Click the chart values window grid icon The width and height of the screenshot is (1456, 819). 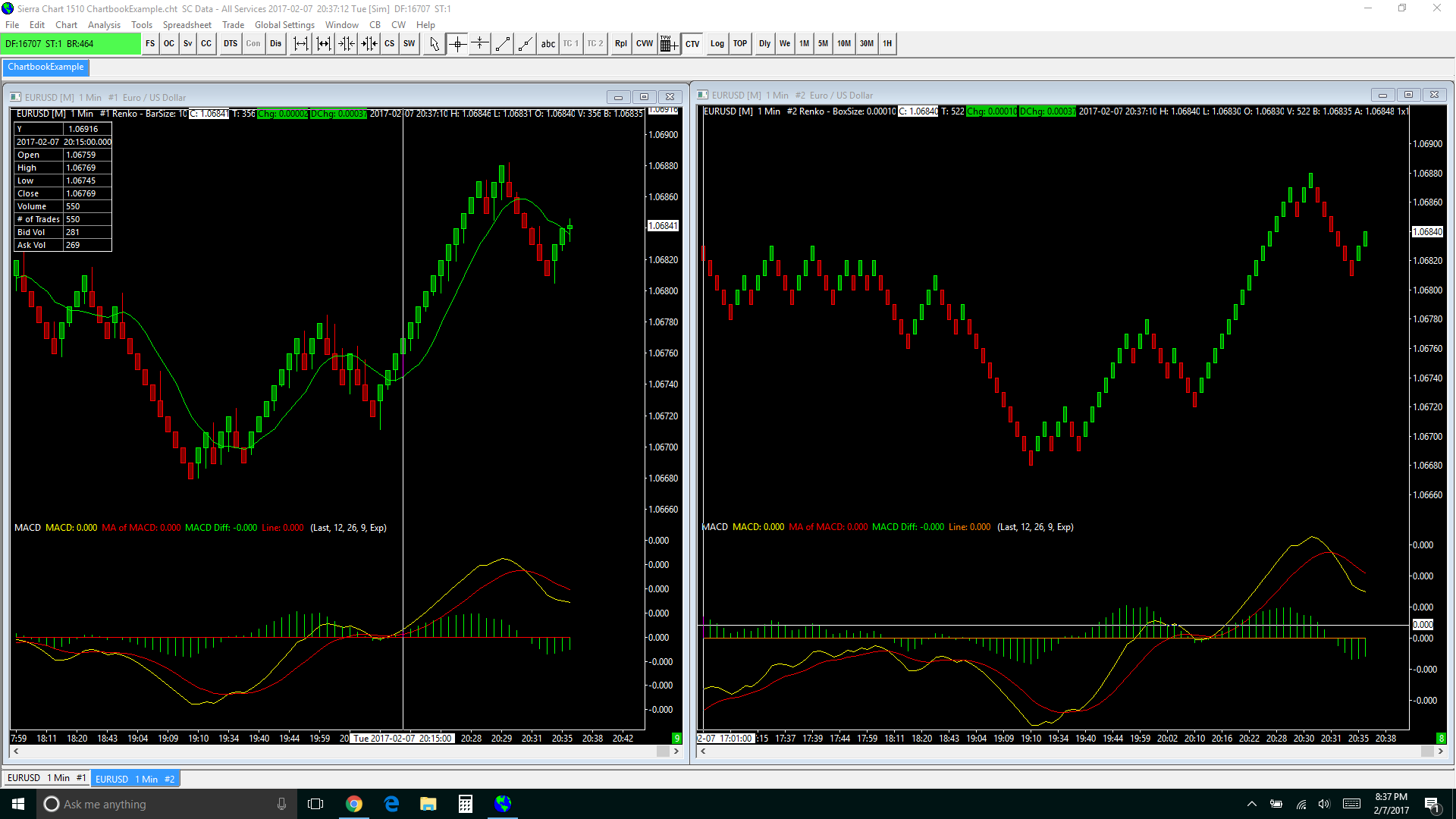(667, 44)
